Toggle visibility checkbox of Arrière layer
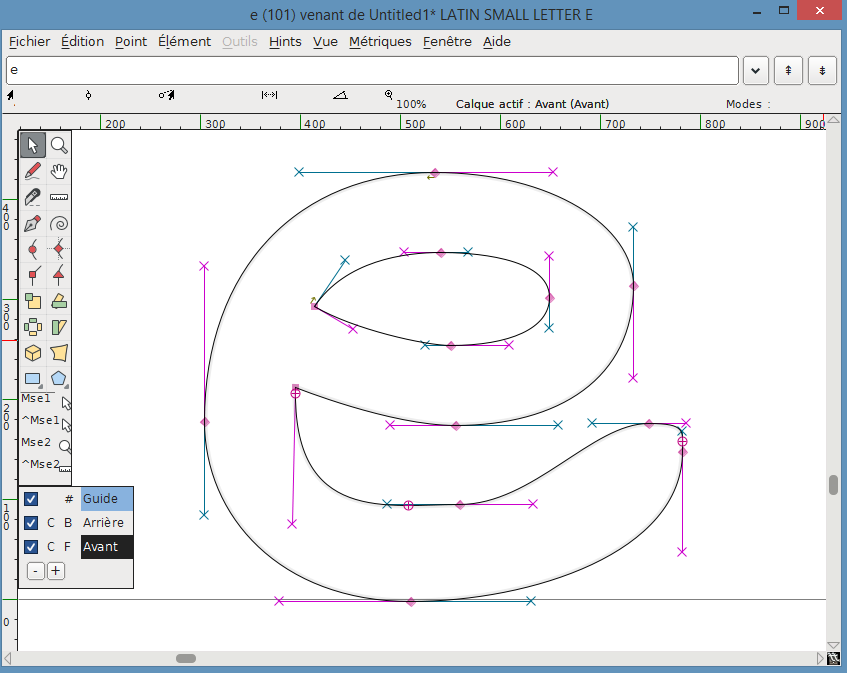 point(31,523)
